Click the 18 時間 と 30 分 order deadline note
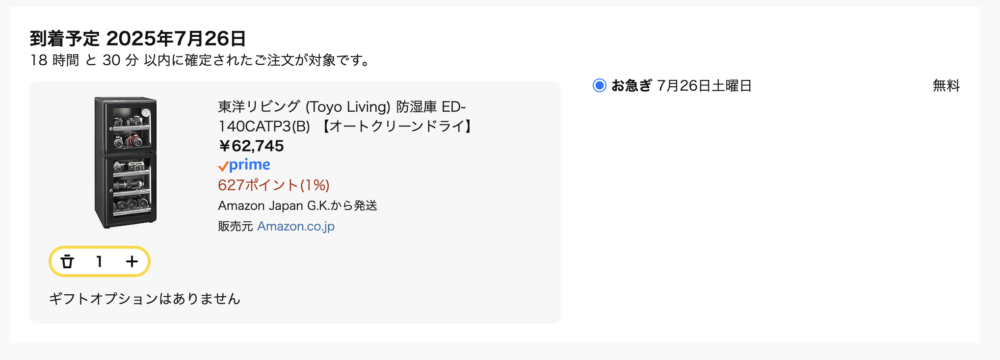This screenshot has height=360, width=1000. pyautogui.click(x=200, y=61)
